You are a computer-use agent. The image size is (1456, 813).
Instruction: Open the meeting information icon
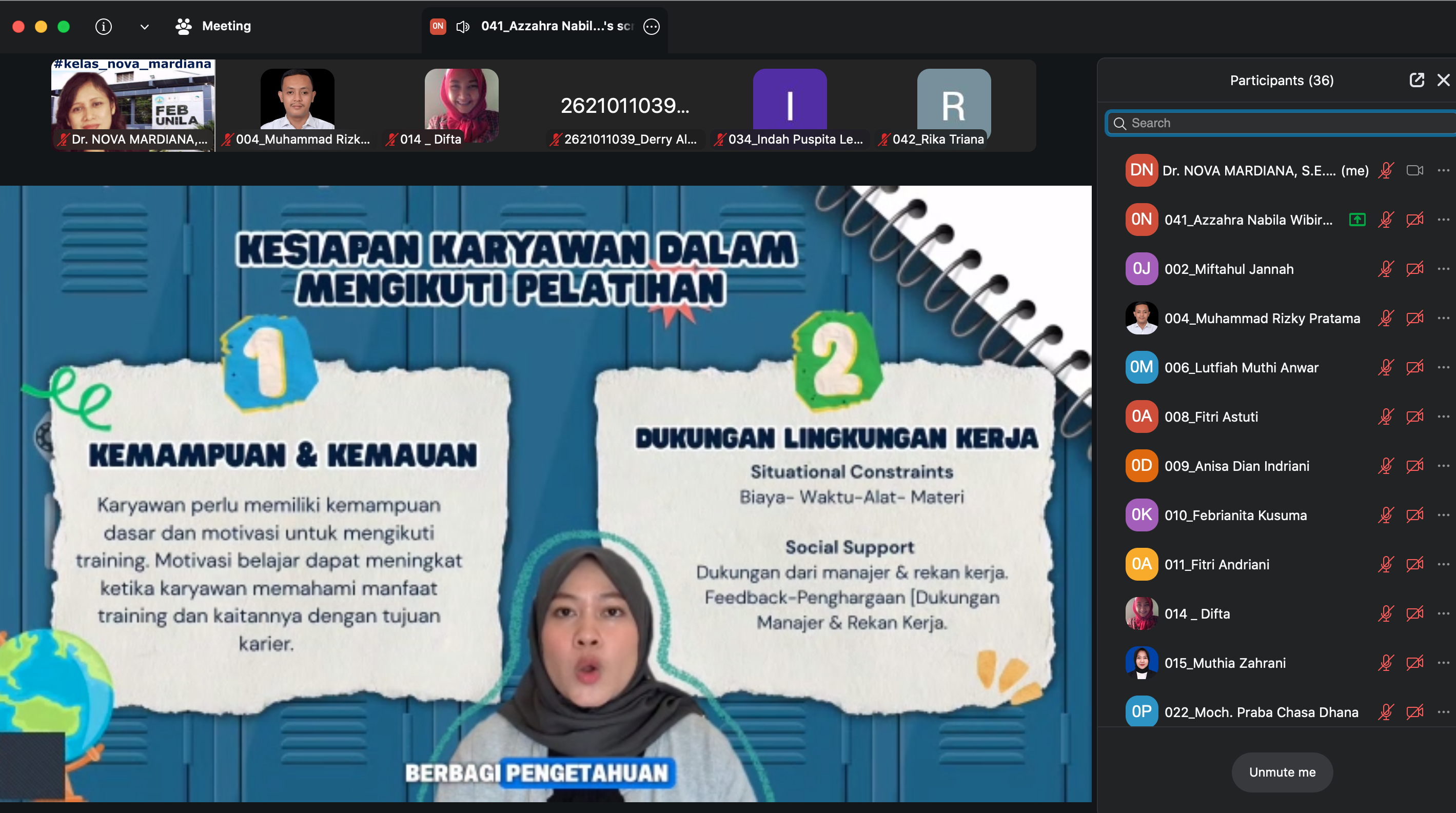click(x=104, y=27)
